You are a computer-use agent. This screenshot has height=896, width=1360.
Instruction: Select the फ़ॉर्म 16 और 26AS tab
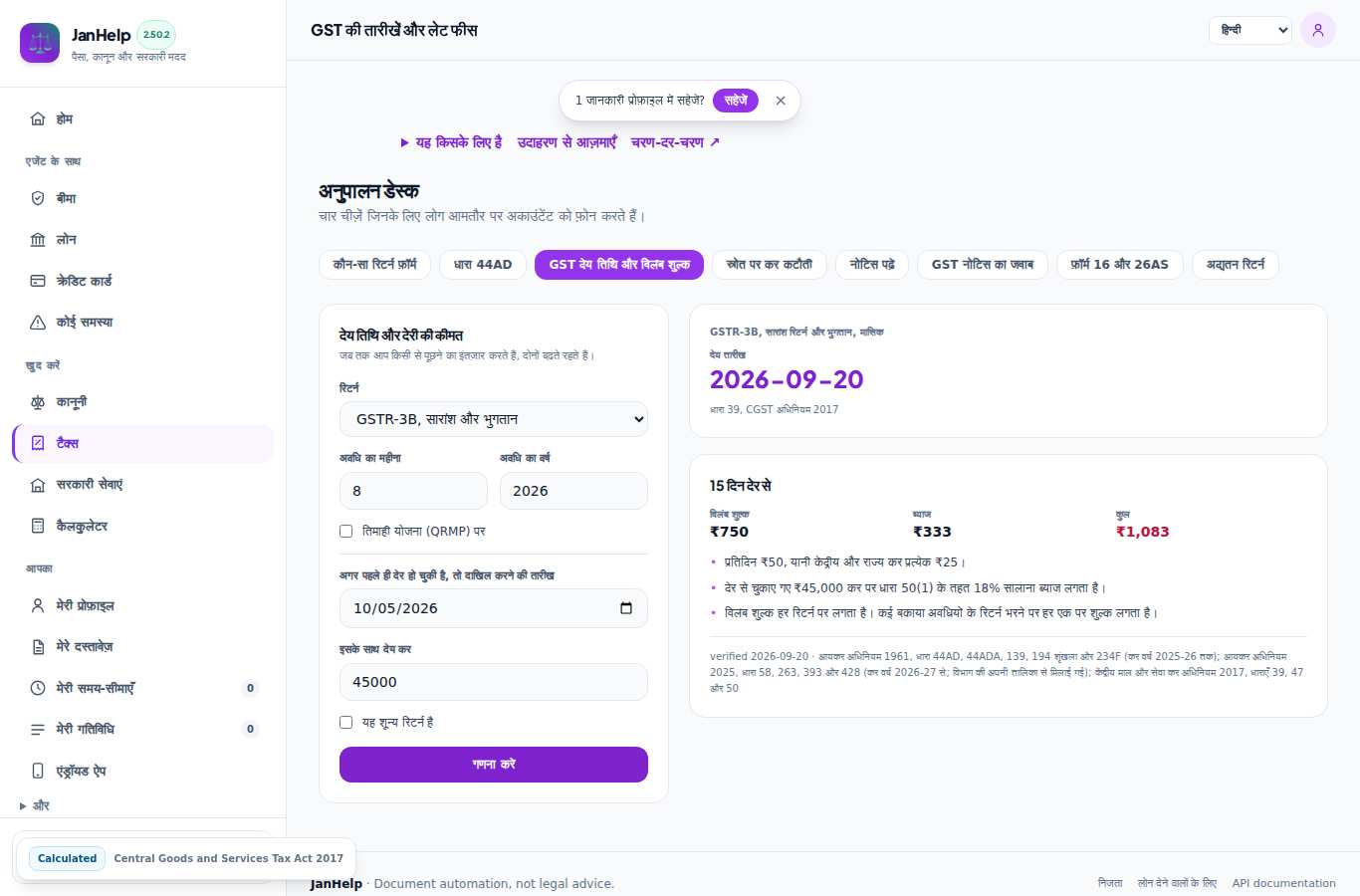click(1120, 265)
